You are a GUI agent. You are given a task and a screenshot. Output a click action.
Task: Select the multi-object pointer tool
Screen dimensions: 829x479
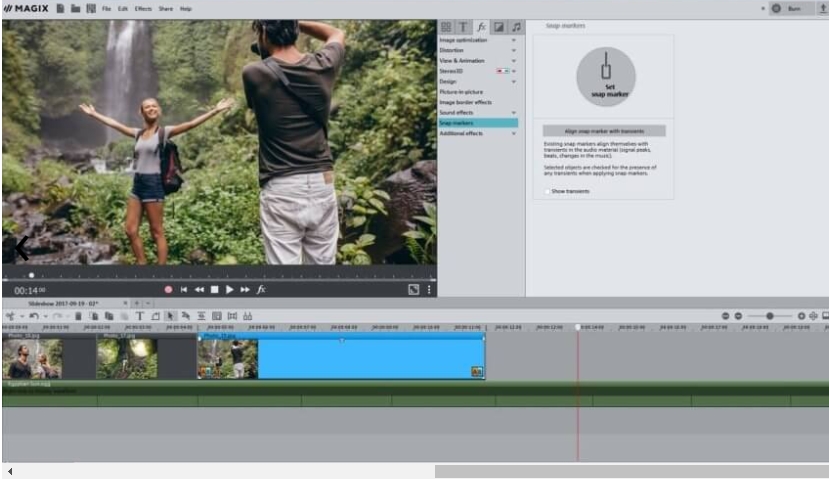pyautogui.click(x=186, y=316)
